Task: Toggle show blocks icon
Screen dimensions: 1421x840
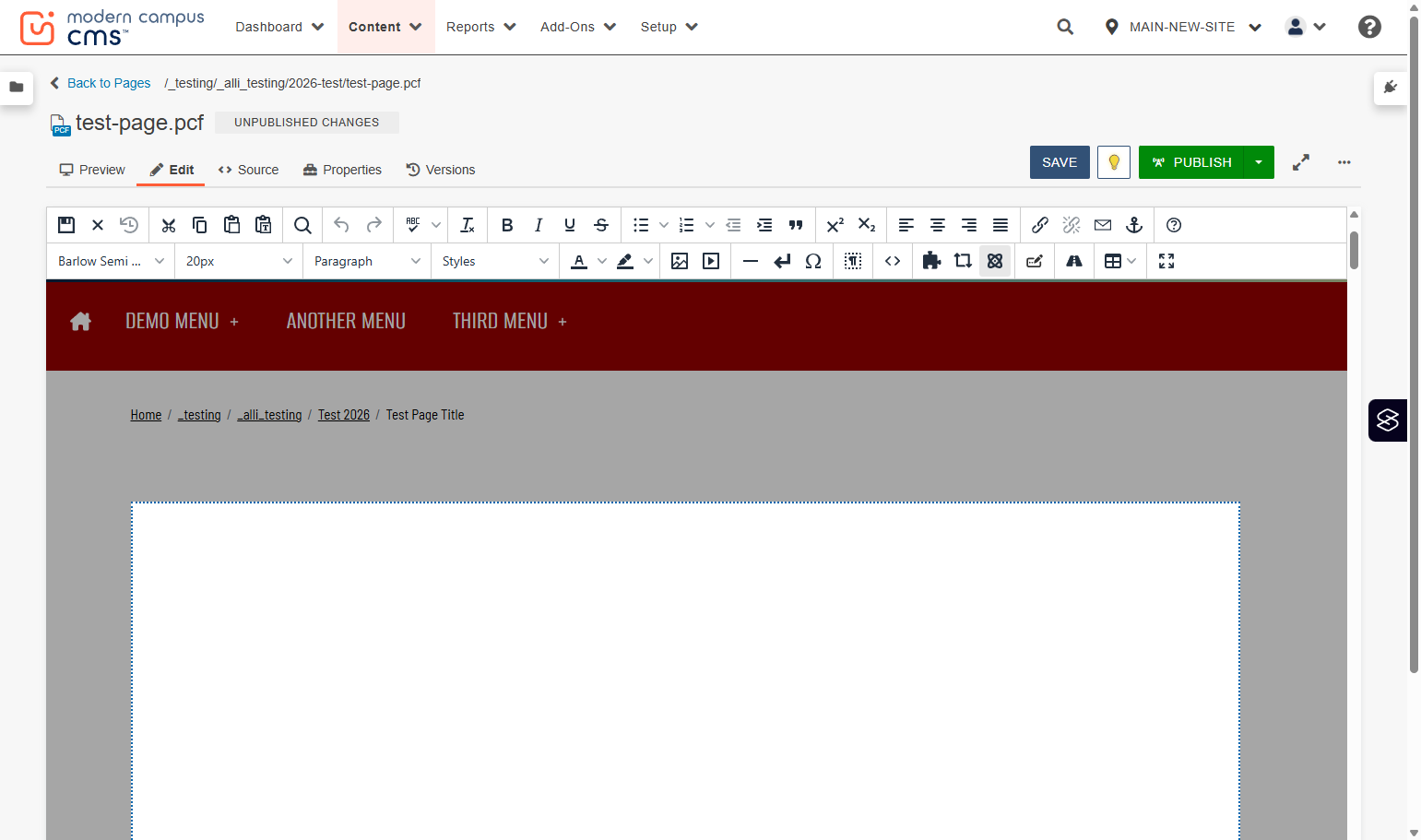Action: pyautogui.click(x=853, y=261)
